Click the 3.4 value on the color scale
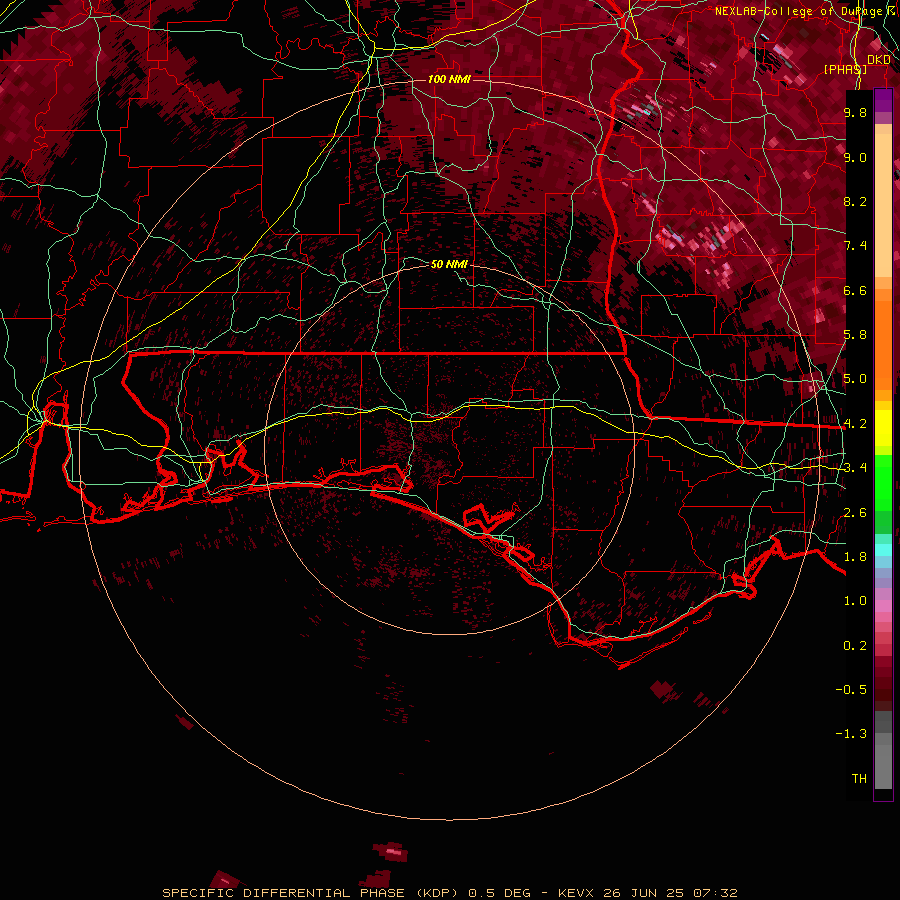The image size is (900, 900). coord(855,468)
